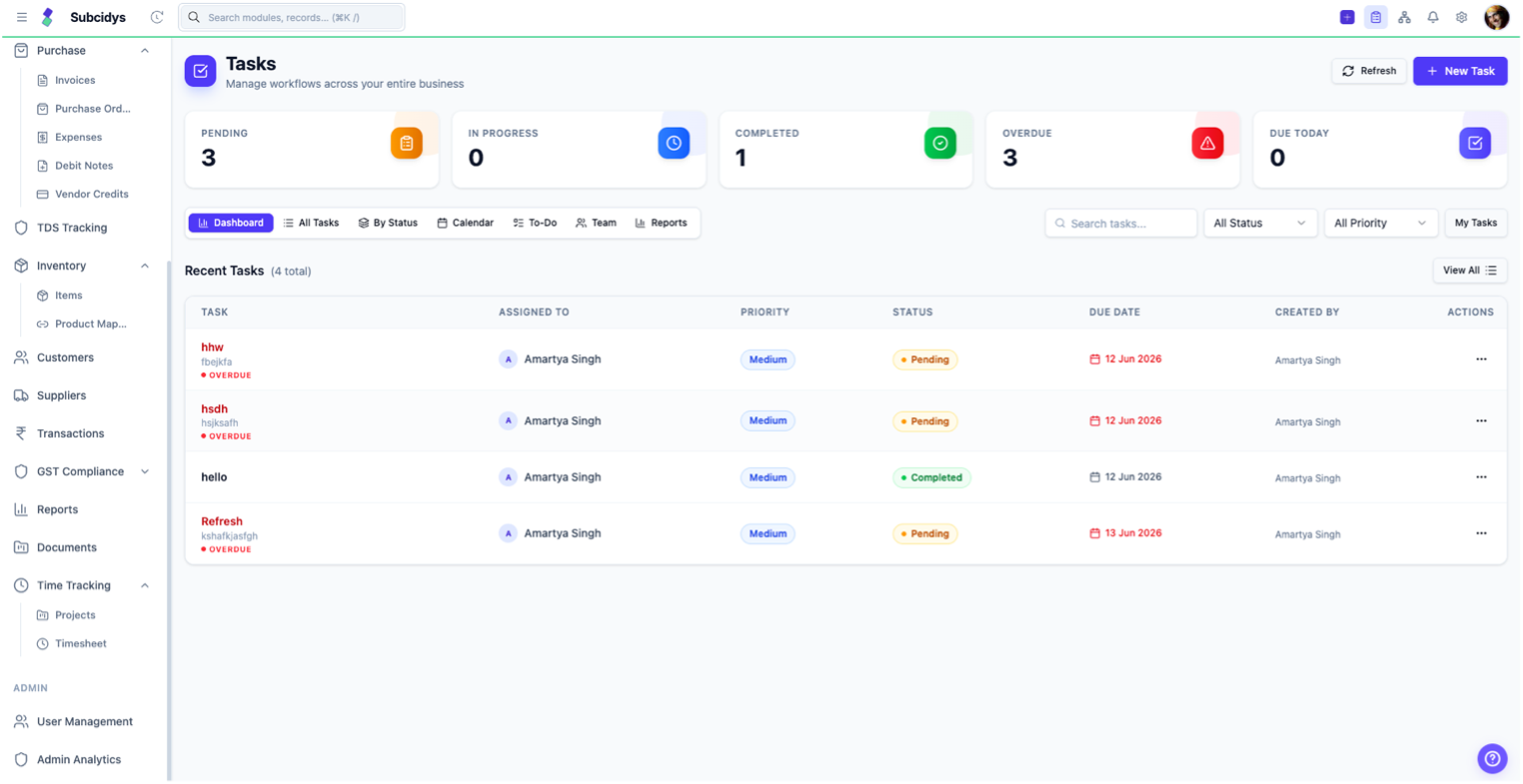Open the settings gear icon
The height and width of the screenshot is (784, 1523).
tap(1461, 17)
